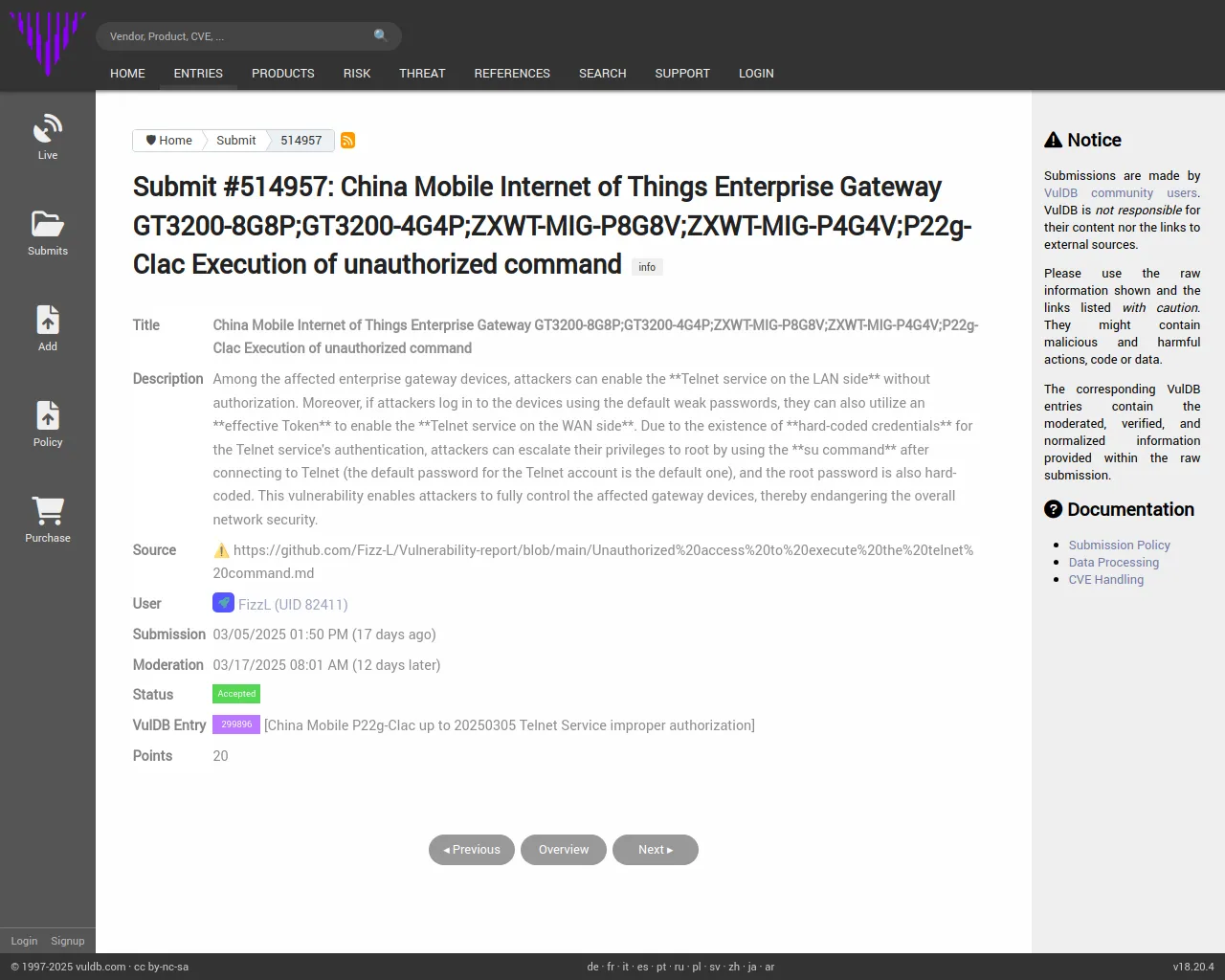This screenshot has width=1225, height=980.
Task: Open the Add upload icon
Action: 48,320
